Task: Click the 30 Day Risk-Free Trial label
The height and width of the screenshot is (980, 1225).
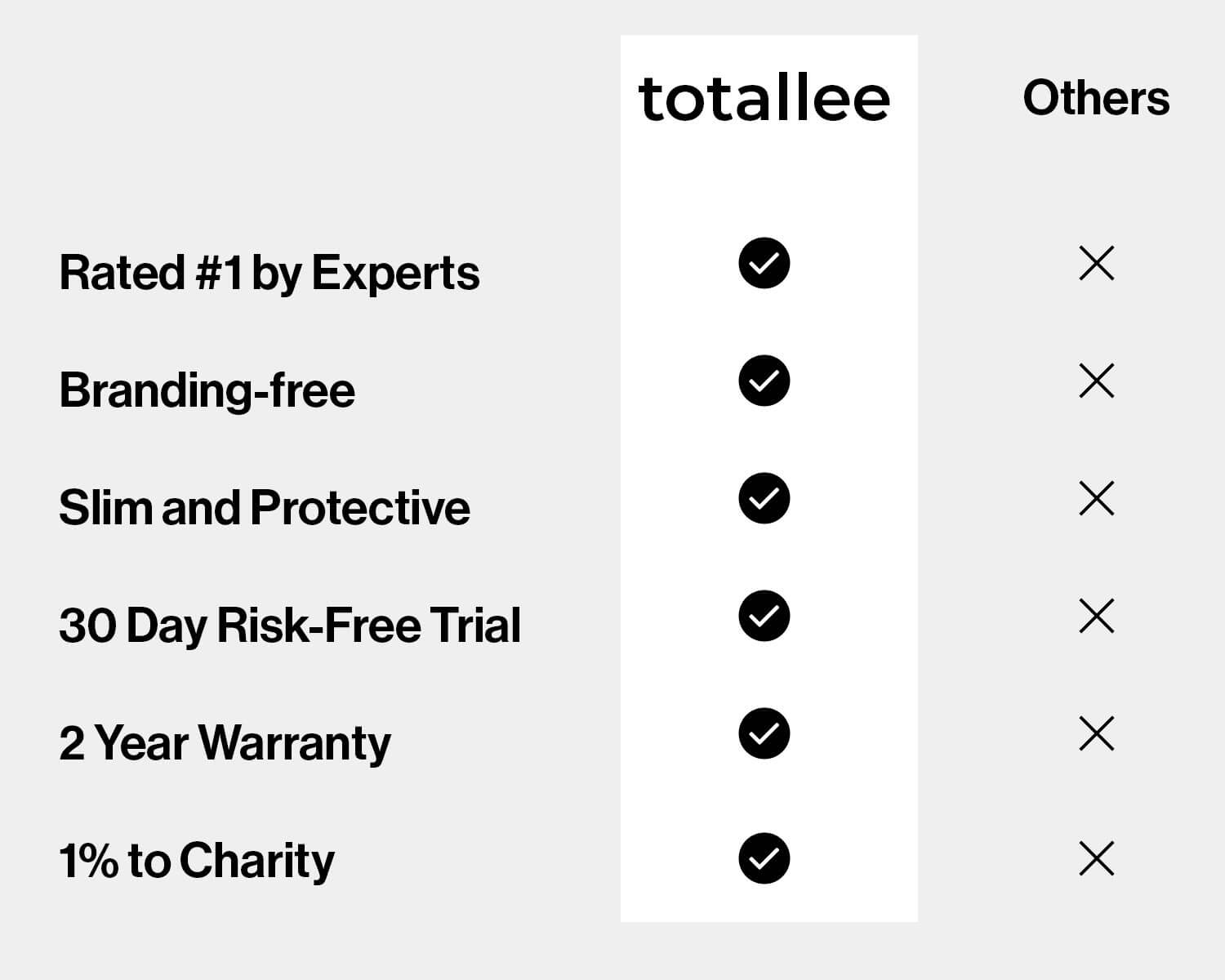Action: pos(289,626)
